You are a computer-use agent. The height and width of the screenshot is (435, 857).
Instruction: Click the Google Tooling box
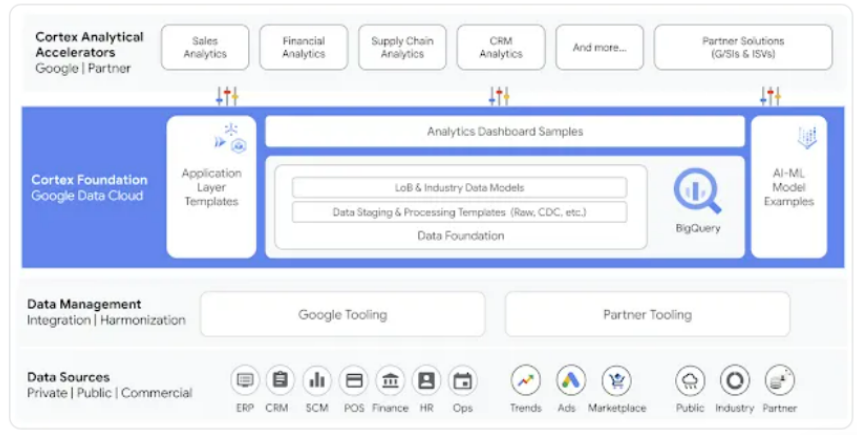[342, 314]
